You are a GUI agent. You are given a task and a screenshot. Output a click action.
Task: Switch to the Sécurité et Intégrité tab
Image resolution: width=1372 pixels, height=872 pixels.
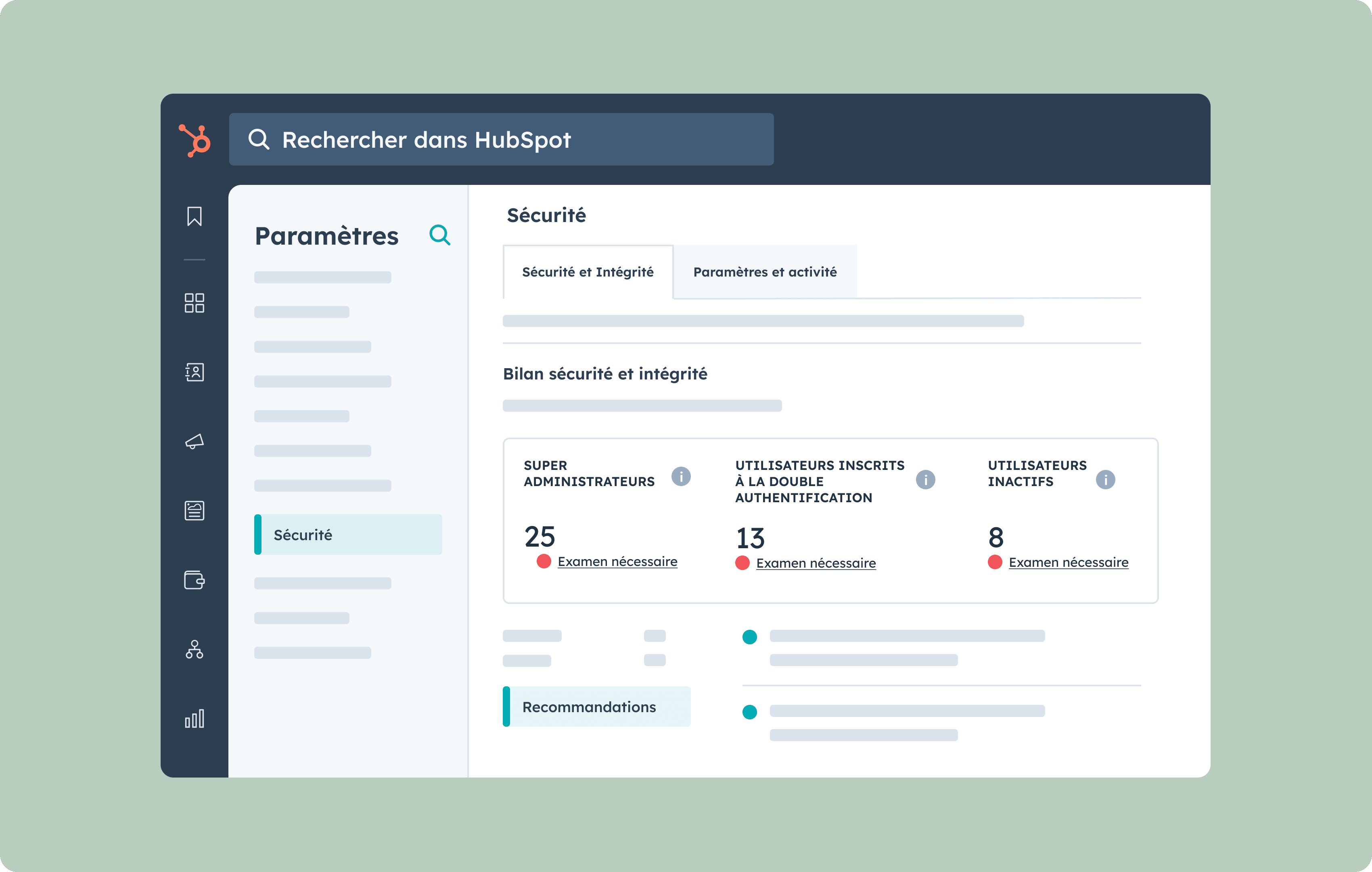(588, 272)
